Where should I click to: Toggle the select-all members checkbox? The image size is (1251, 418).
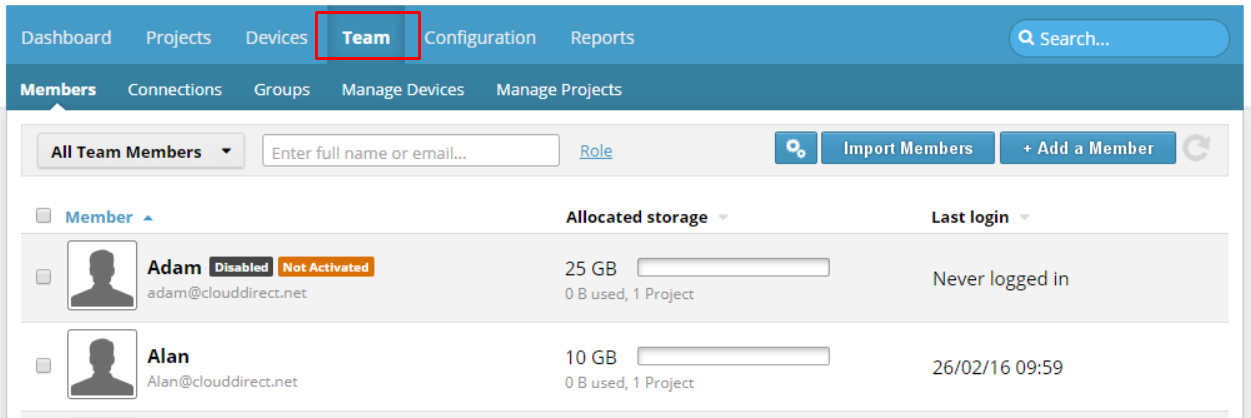coord(43,215)
